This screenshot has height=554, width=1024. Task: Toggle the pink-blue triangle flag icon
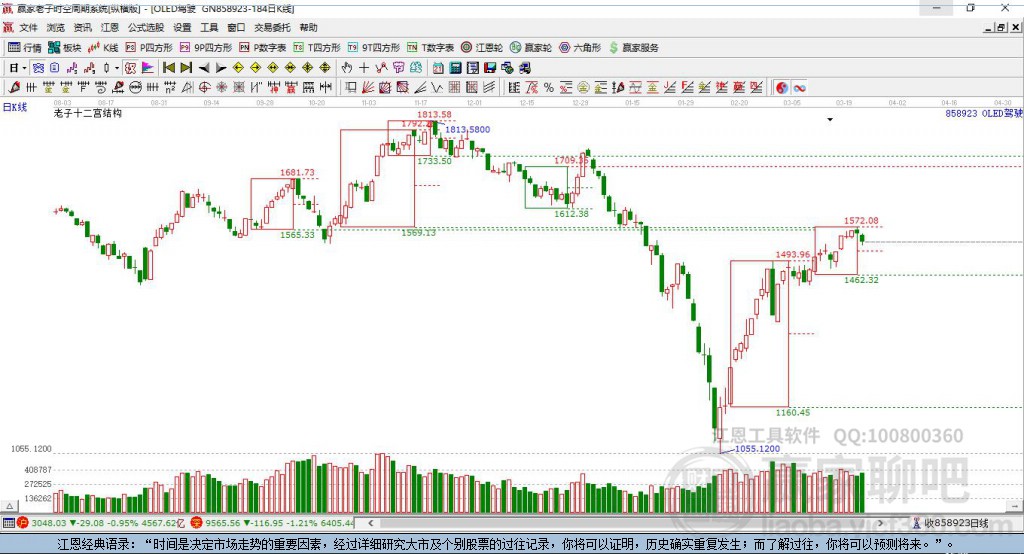[148, 67]
